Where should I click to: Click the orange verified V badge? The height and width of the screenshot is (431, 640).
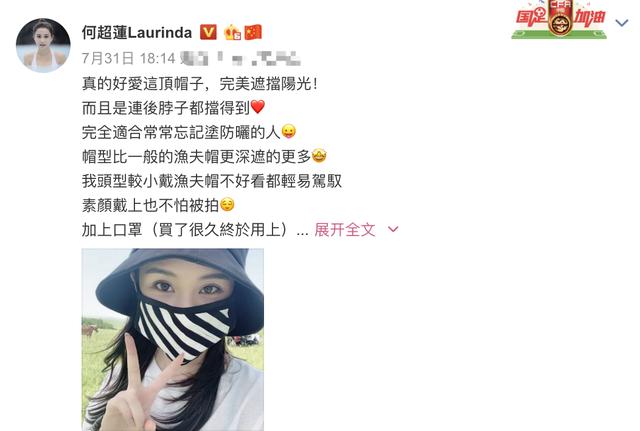pos(208,32)
